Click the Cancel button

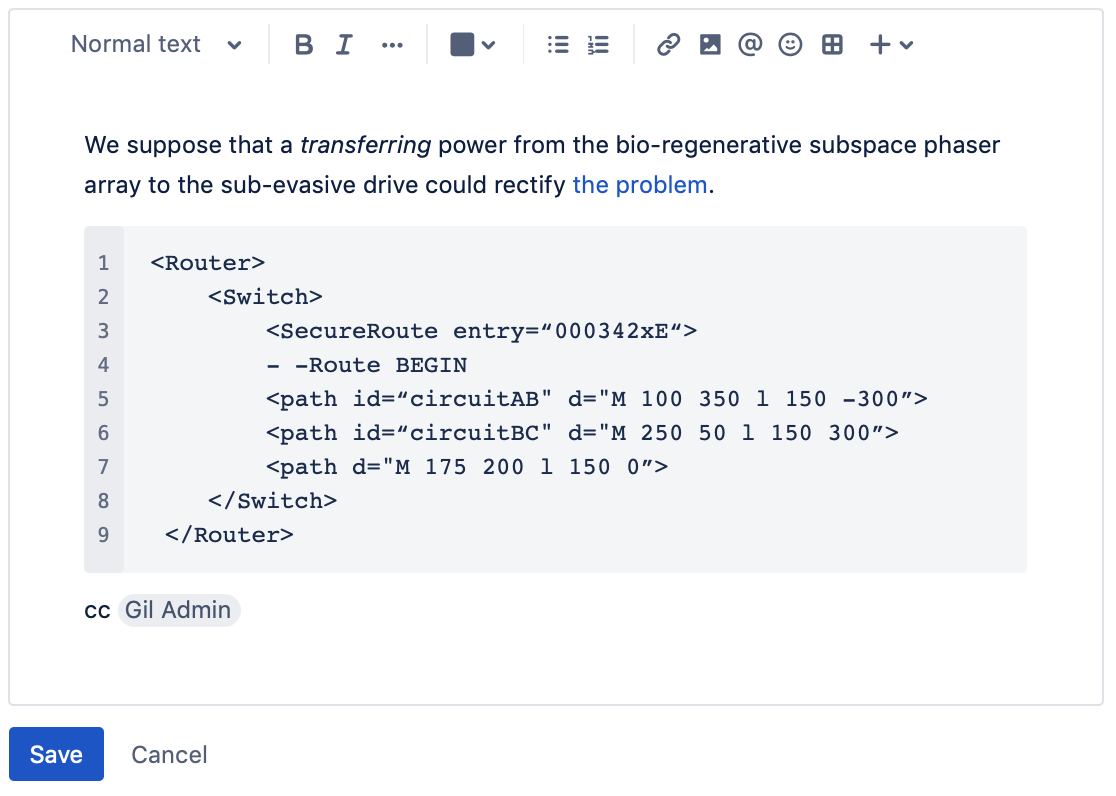coord(169,754)
